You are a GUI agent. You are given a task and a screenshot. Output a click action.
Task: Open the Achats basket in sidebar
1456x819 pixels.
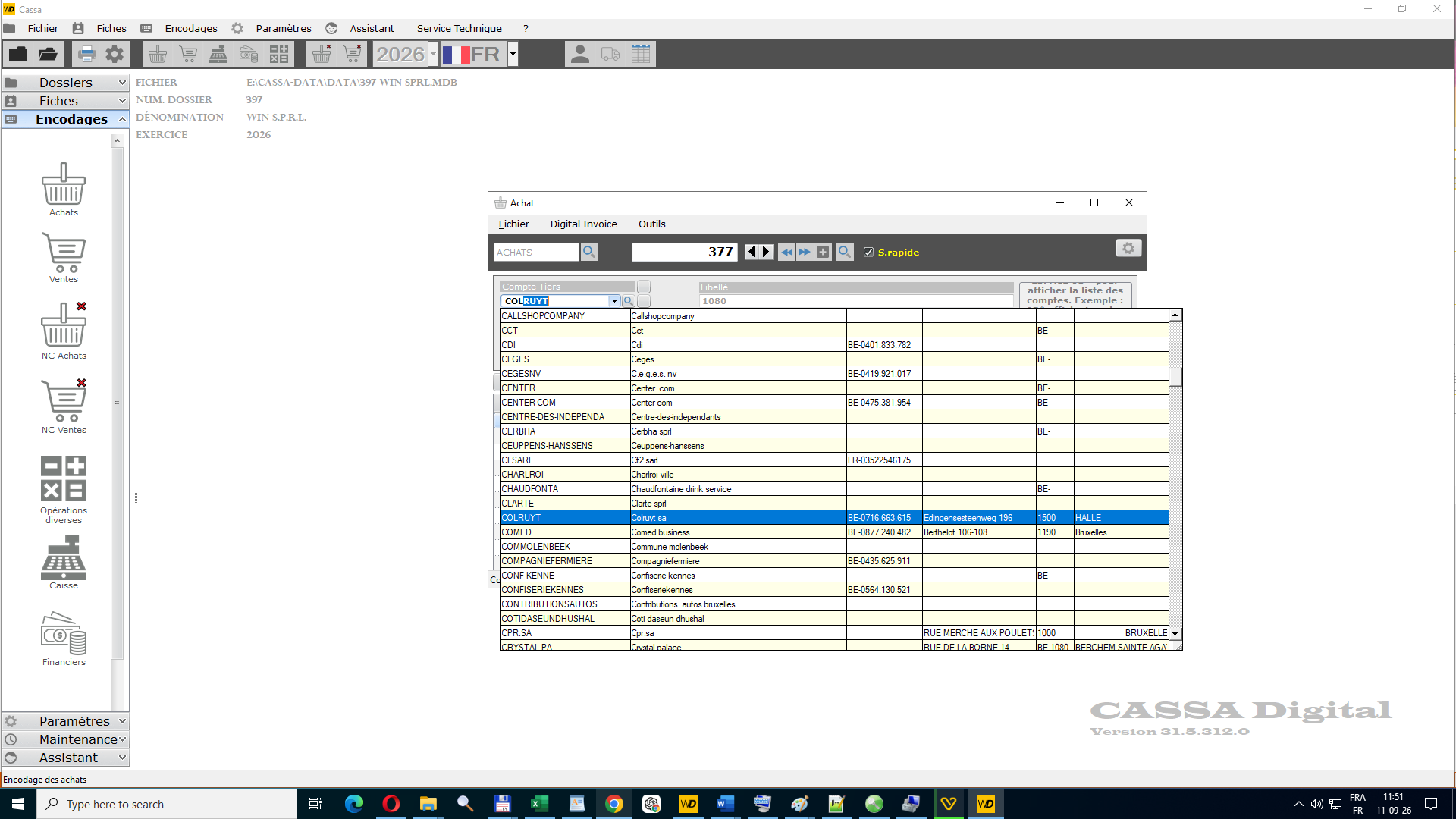tap(64, 189)
